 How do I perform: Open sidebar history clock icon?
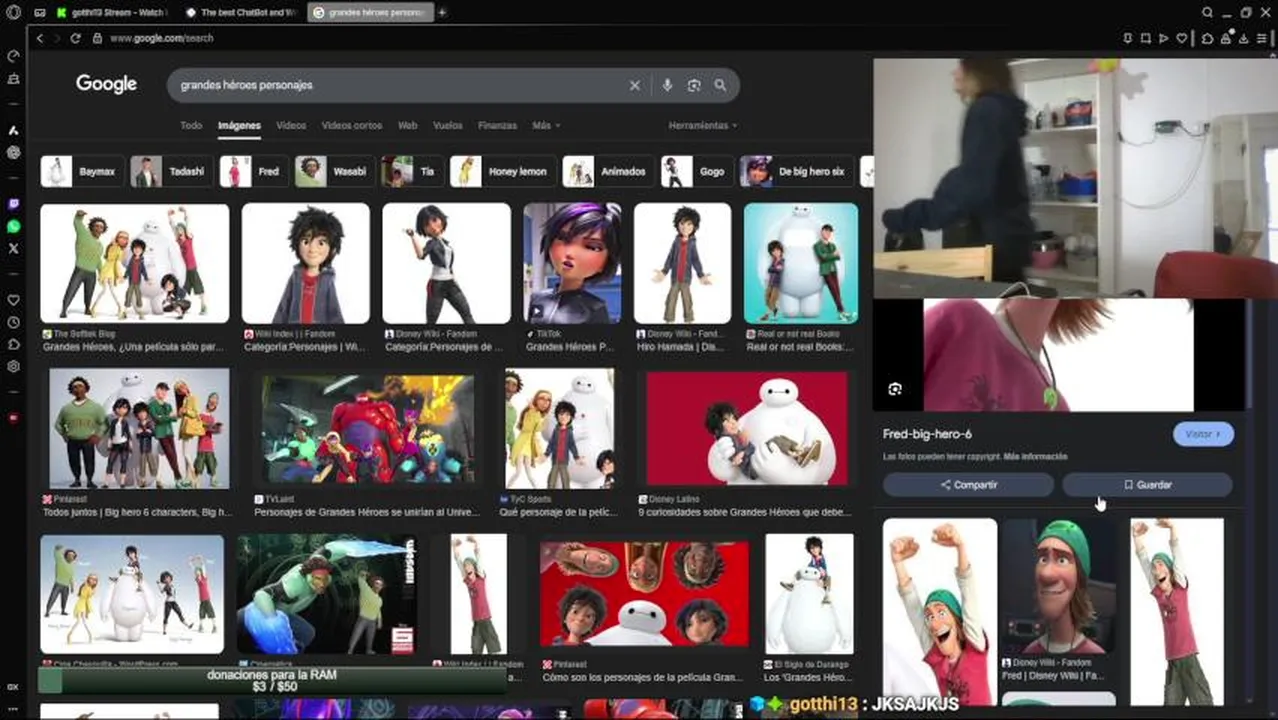pyautogui.click(x=13, y=322)
